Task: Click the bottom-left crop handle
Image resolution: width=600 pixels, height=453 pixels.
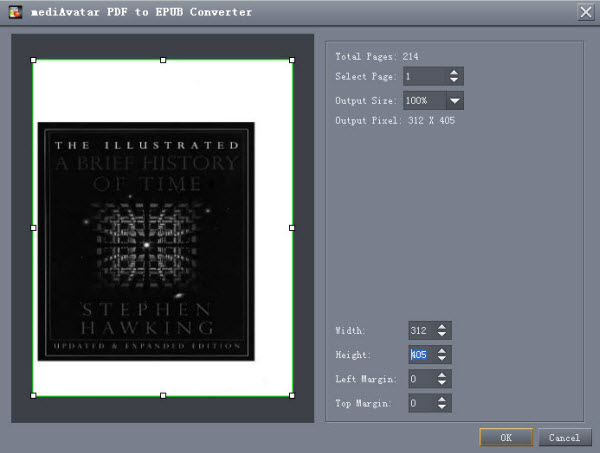Action: [x=33, y=396]
